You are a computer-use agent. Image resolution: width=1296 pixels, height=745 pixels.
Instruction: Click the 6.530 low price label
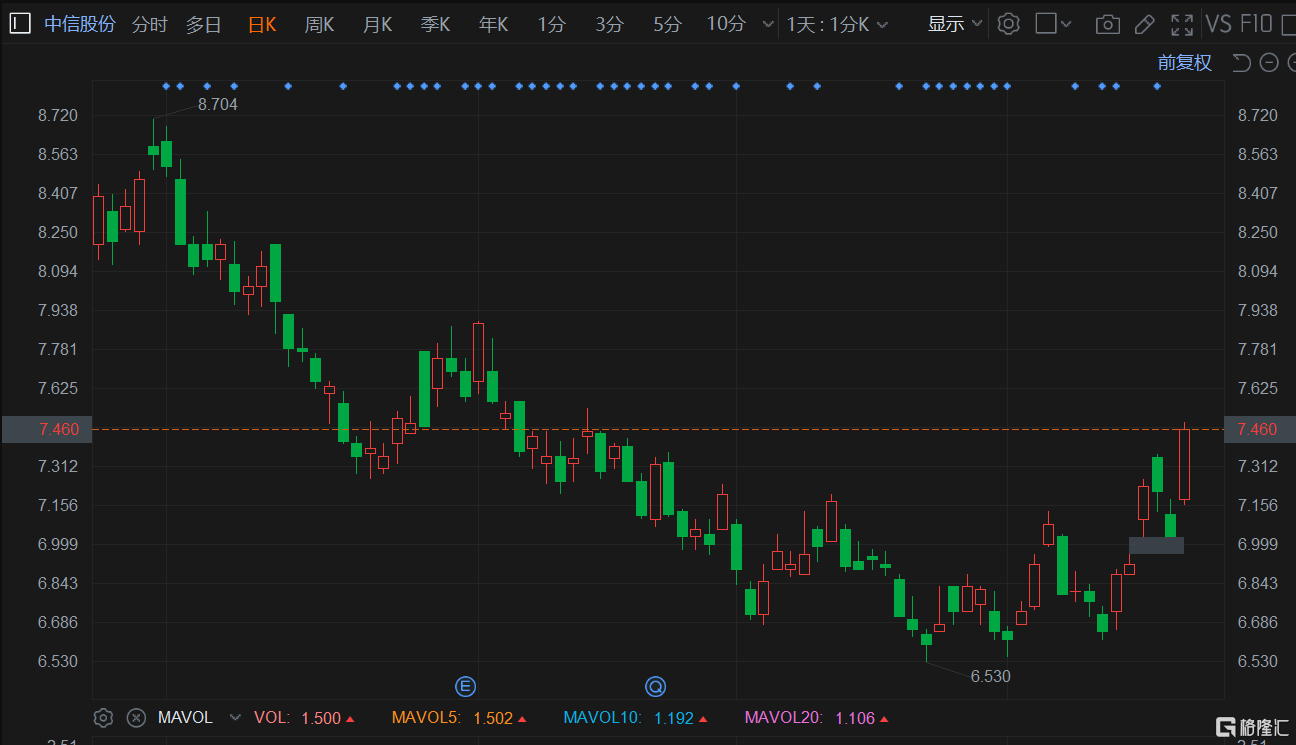(991, 676)
